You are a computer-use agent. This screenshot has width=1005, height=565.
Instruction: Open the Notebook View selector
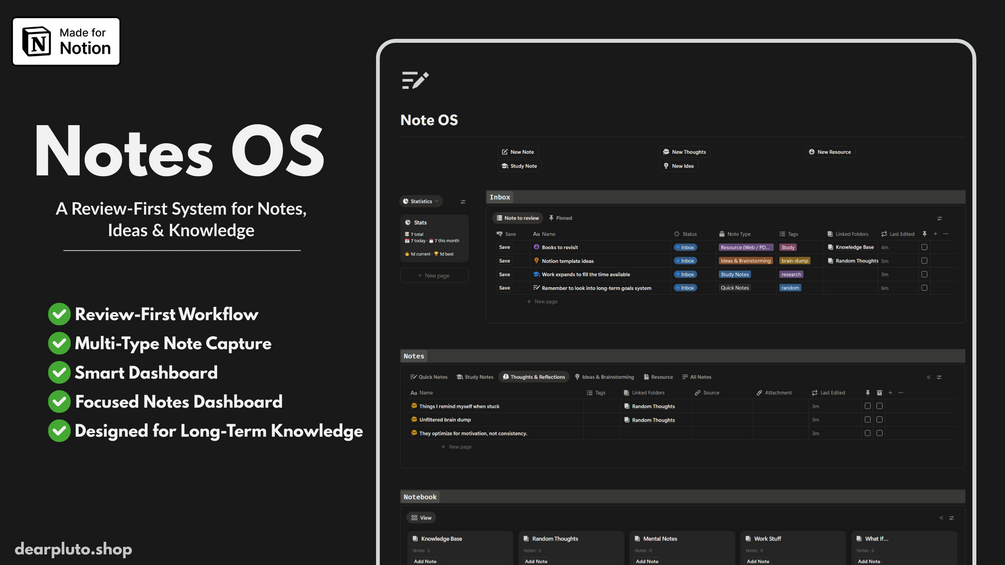pyautogui.click(x=421, y=518)
